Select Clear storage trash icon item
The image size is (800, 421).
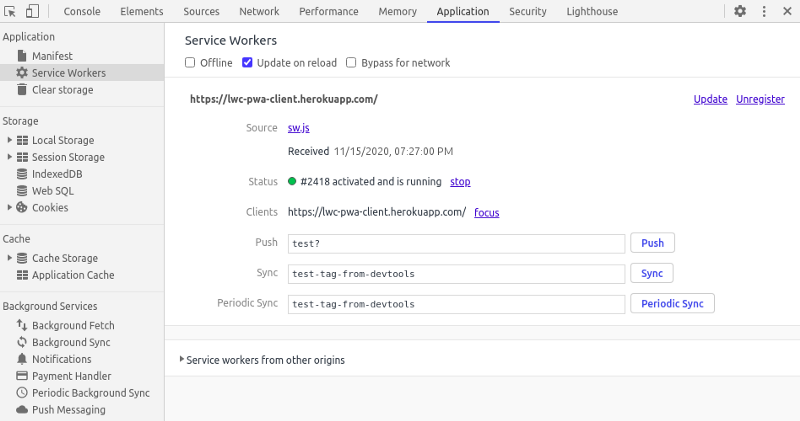[x=62, y=90]
